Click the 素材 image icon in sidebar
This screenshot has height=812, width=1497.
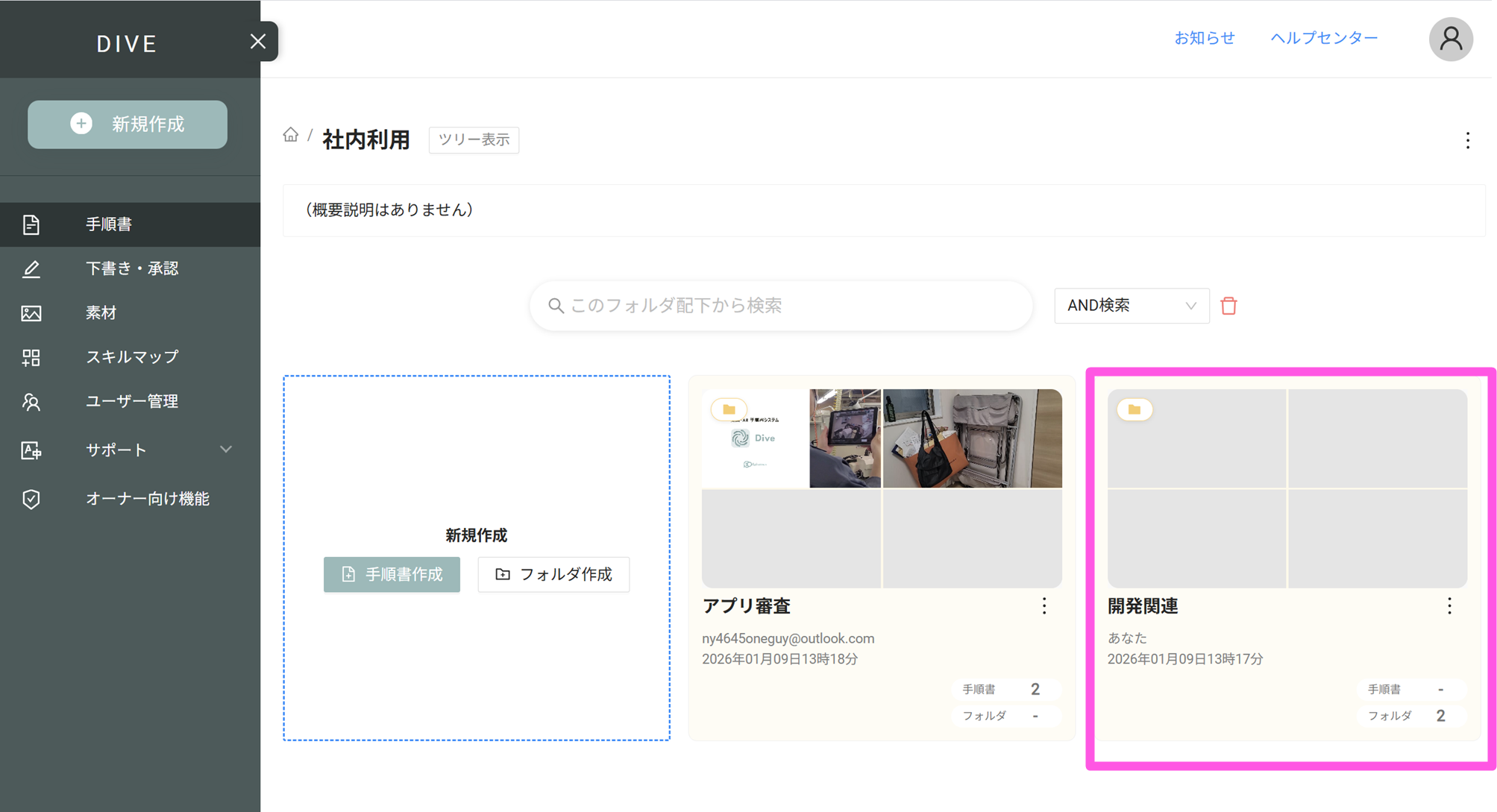[31, 313]
